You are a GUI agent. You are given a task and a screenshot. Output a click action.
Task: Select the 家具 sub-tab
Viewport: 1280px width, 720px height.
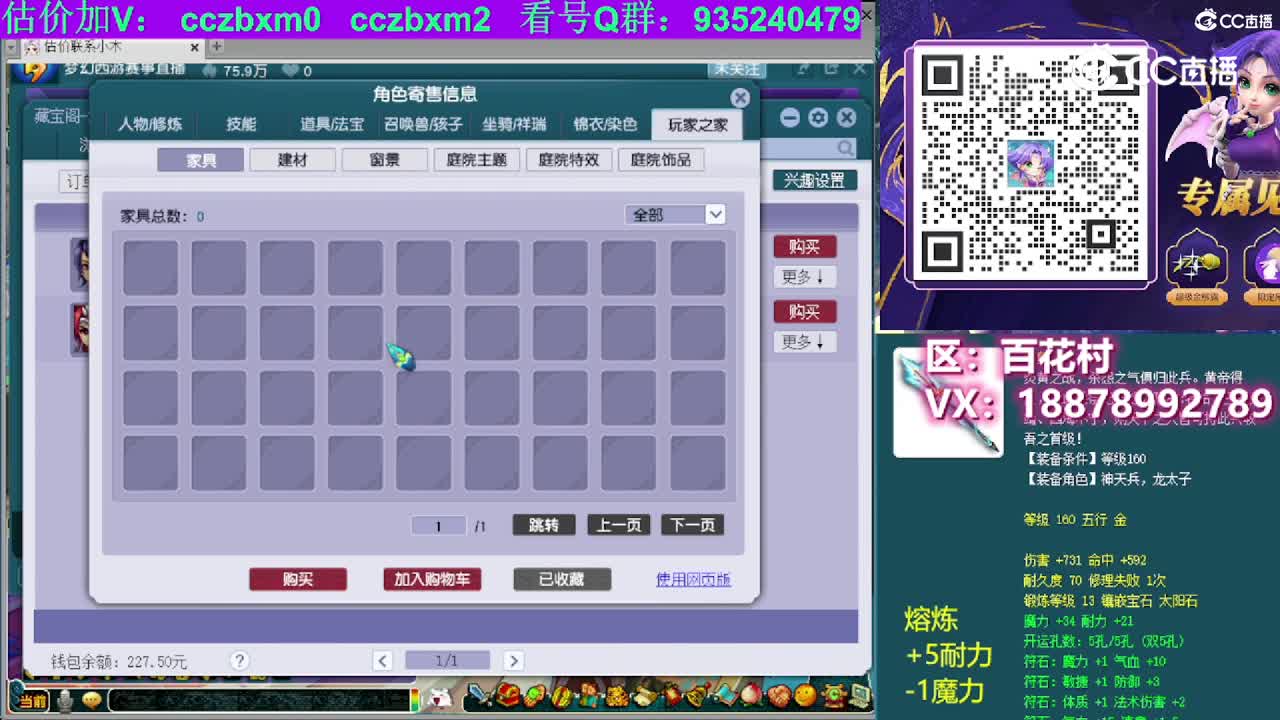pyautogui.click(x=201, y=160)
